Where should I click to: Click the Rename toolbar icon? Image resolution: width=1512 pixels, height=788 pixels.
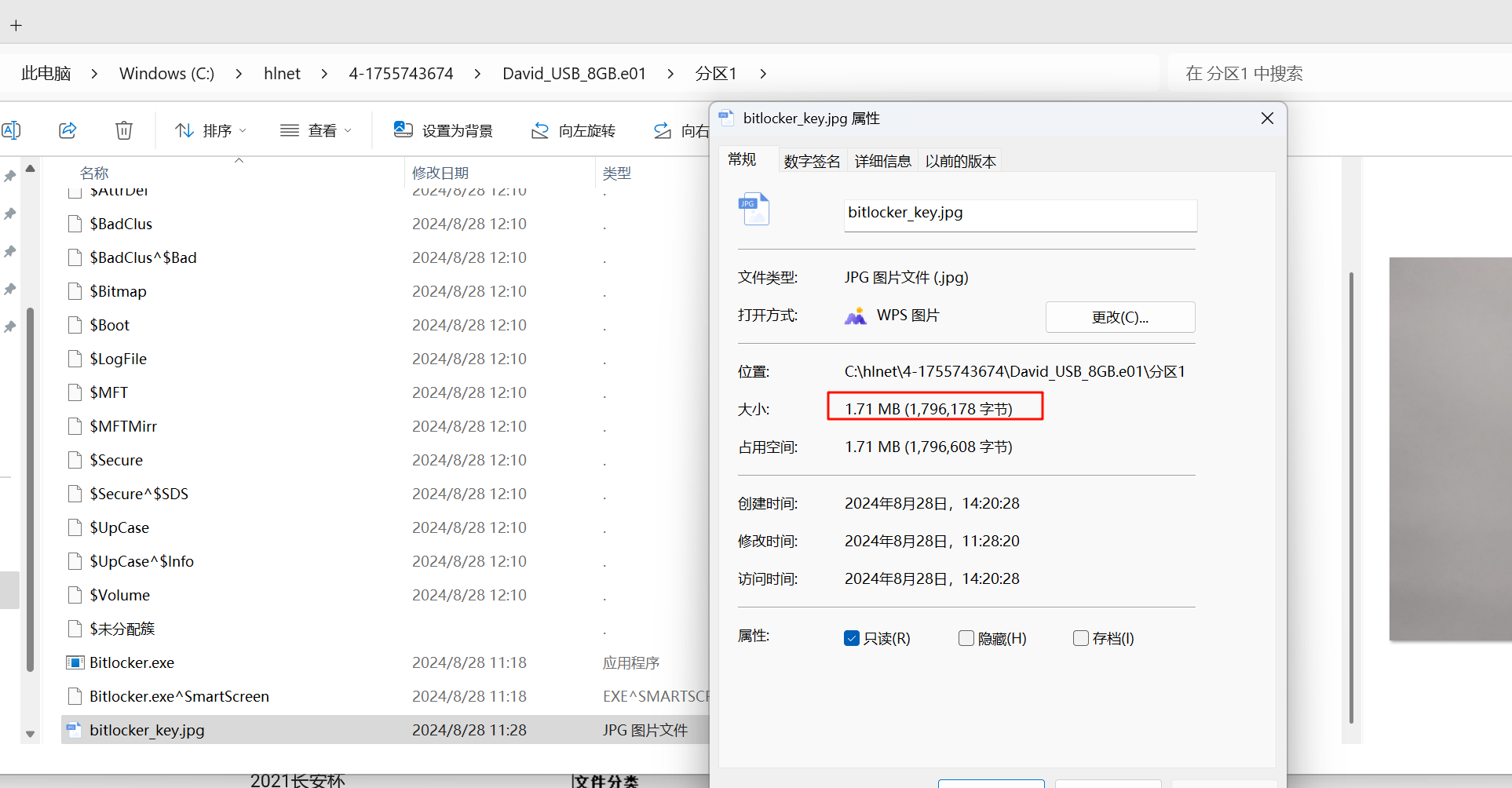click(x=11, y=130)
